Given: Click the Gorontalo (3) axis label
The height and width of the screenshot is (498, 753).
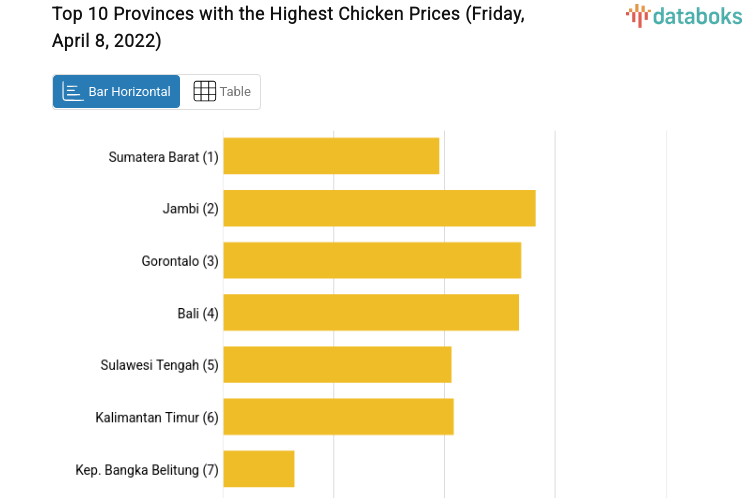Looking at the screenshot, I should pyautogui.click(x=180, y=261).
